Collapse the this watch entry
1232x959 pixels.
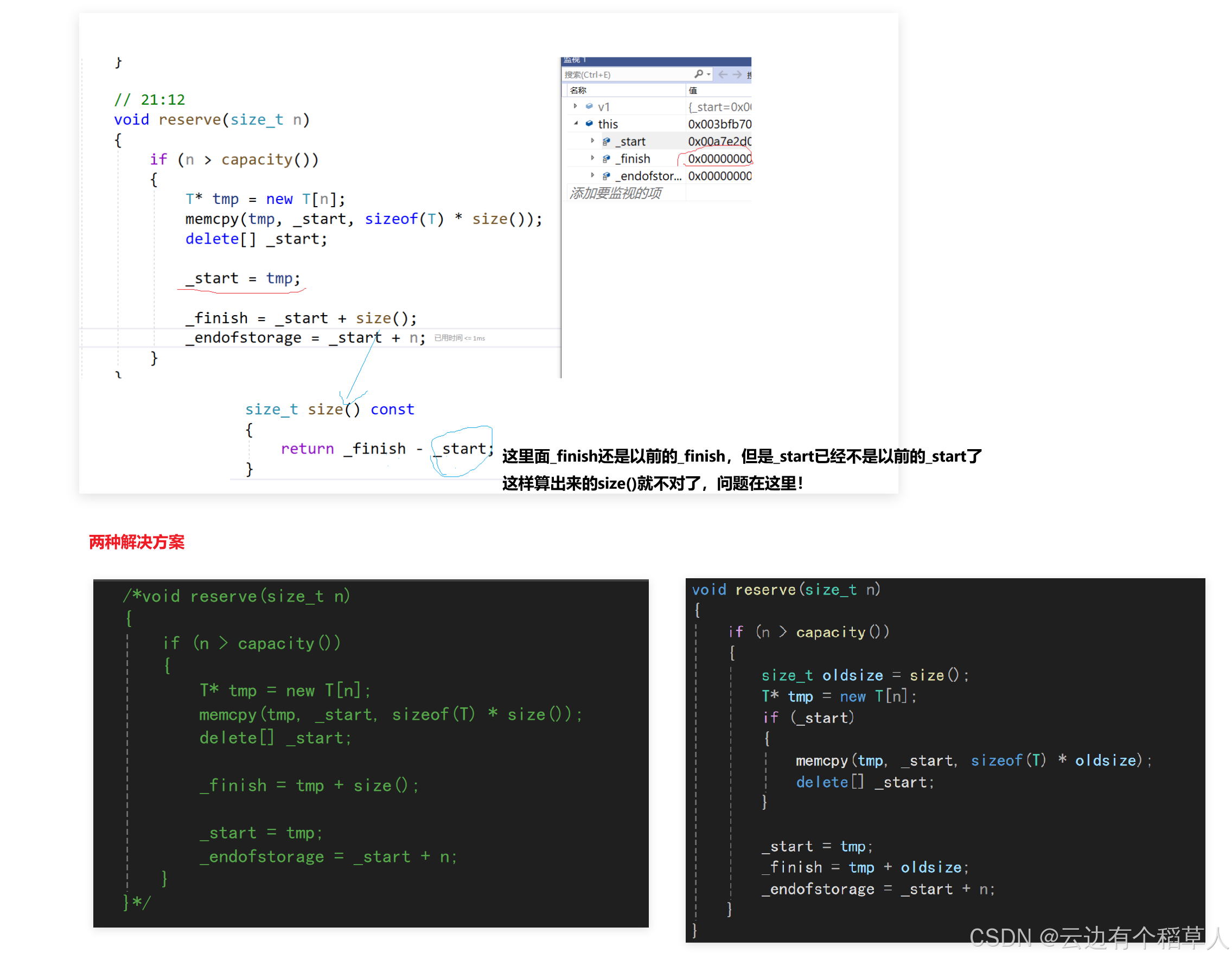(576, 124)
